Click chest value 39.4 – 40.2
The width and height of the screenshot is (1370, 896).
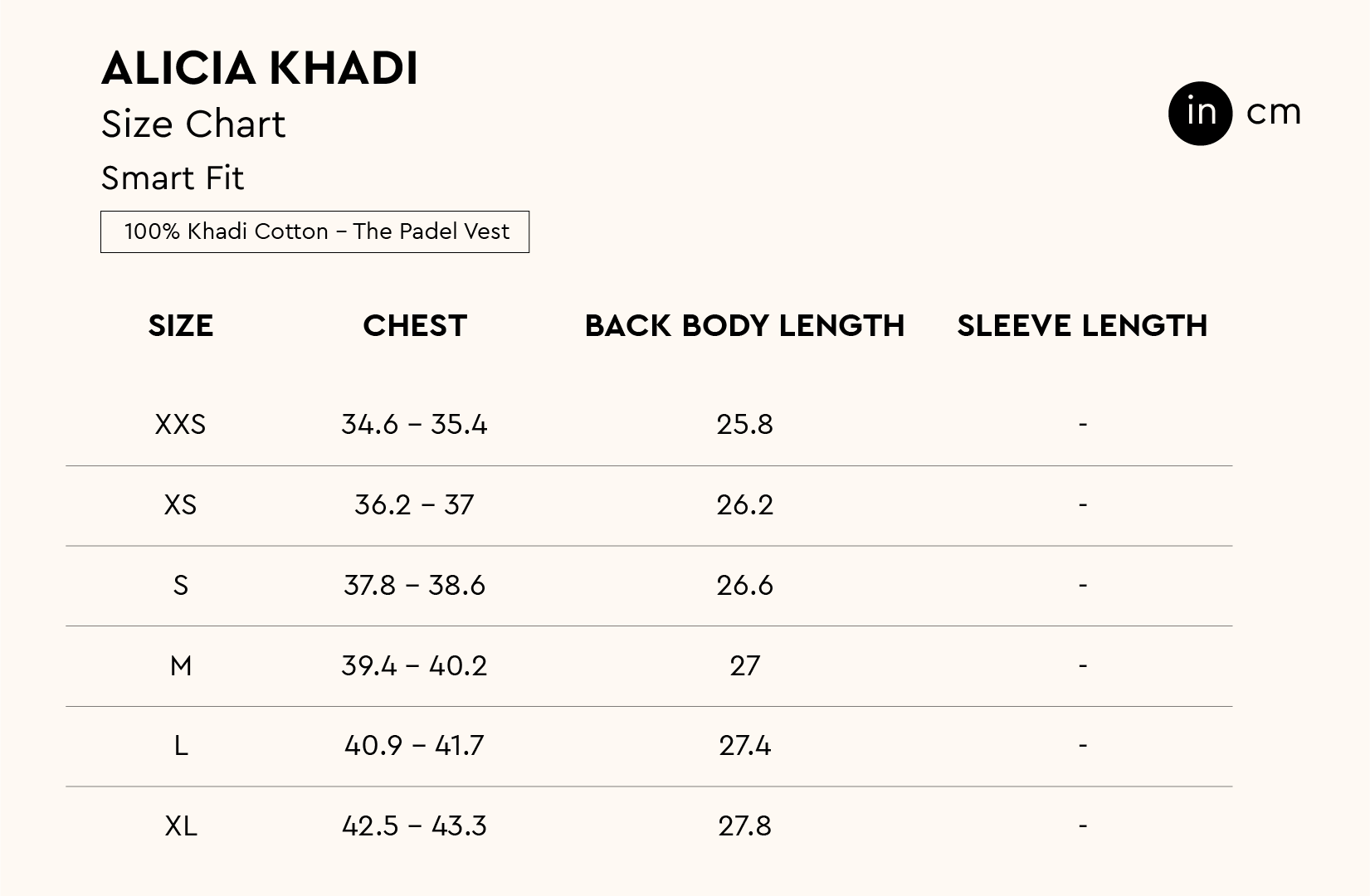[x=414, y=666]
